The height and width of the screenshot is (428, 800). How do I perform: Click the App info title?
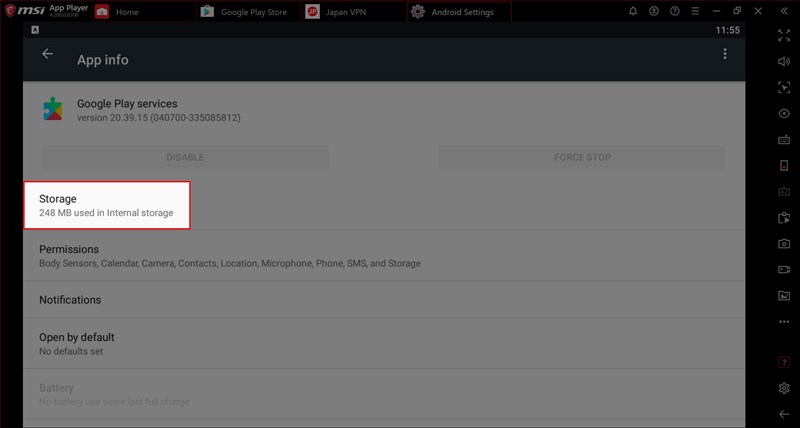(103, 60)
